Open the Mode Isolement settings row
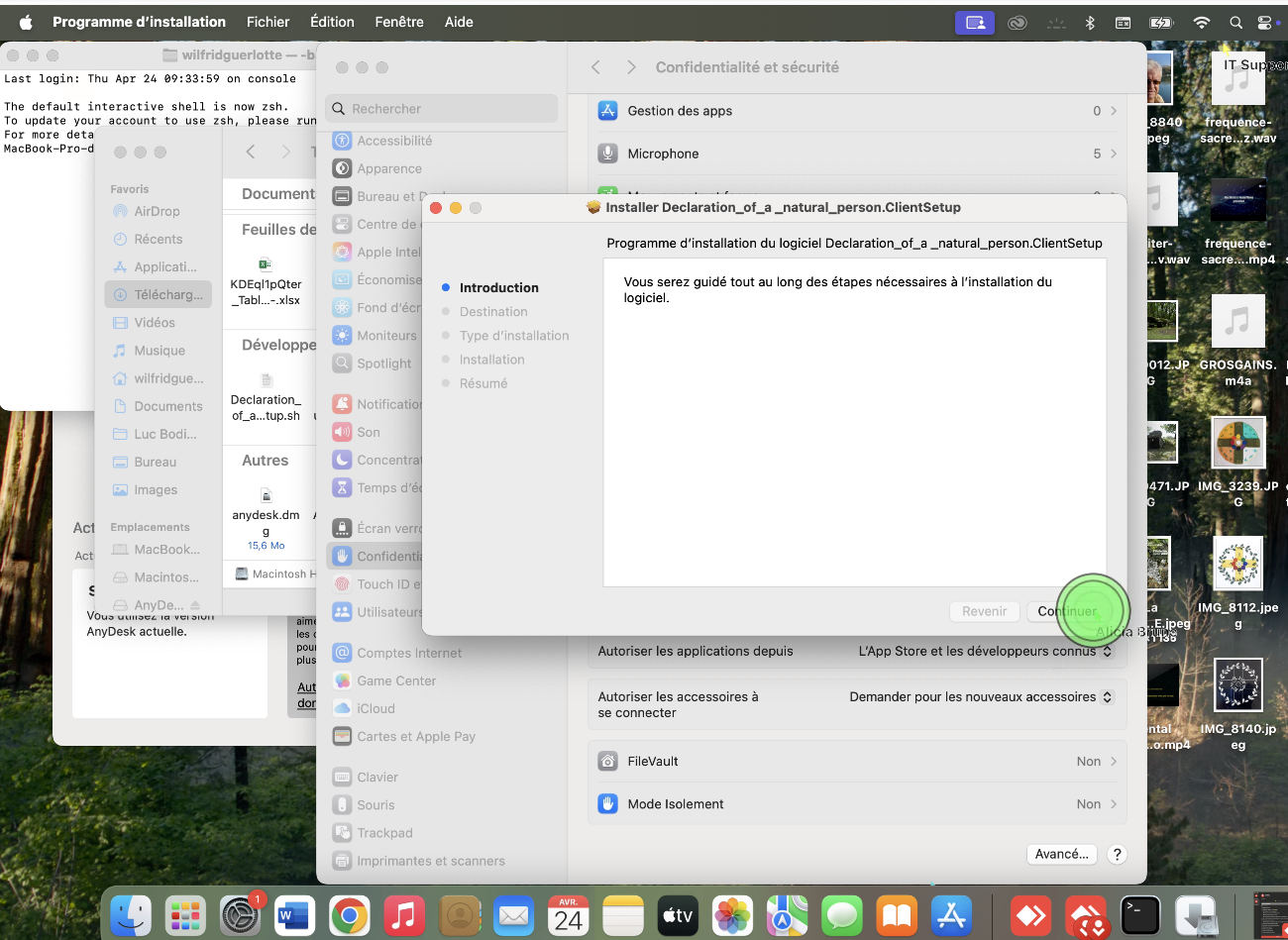Viewport: 1288px width, 940px height. pos(857,803)
